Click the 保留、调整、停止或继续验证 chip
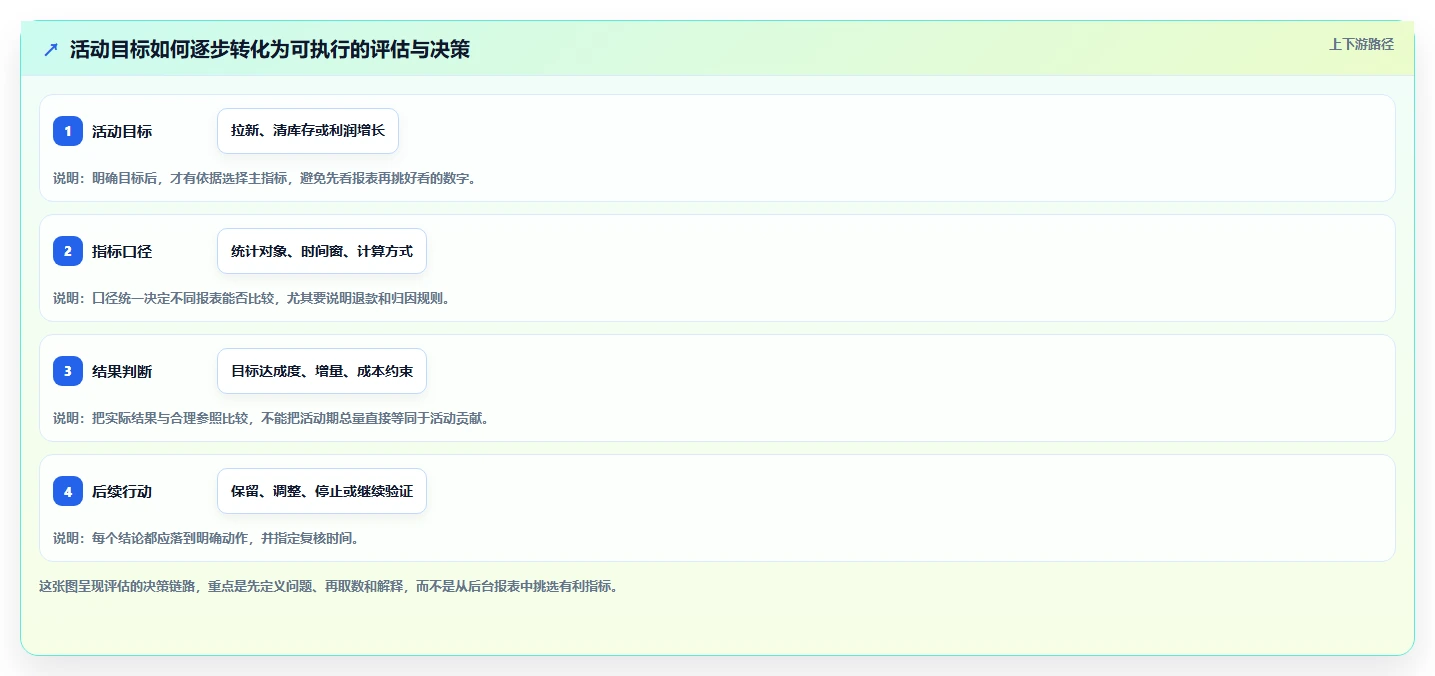1435x676 pixels. click(322, 491)
